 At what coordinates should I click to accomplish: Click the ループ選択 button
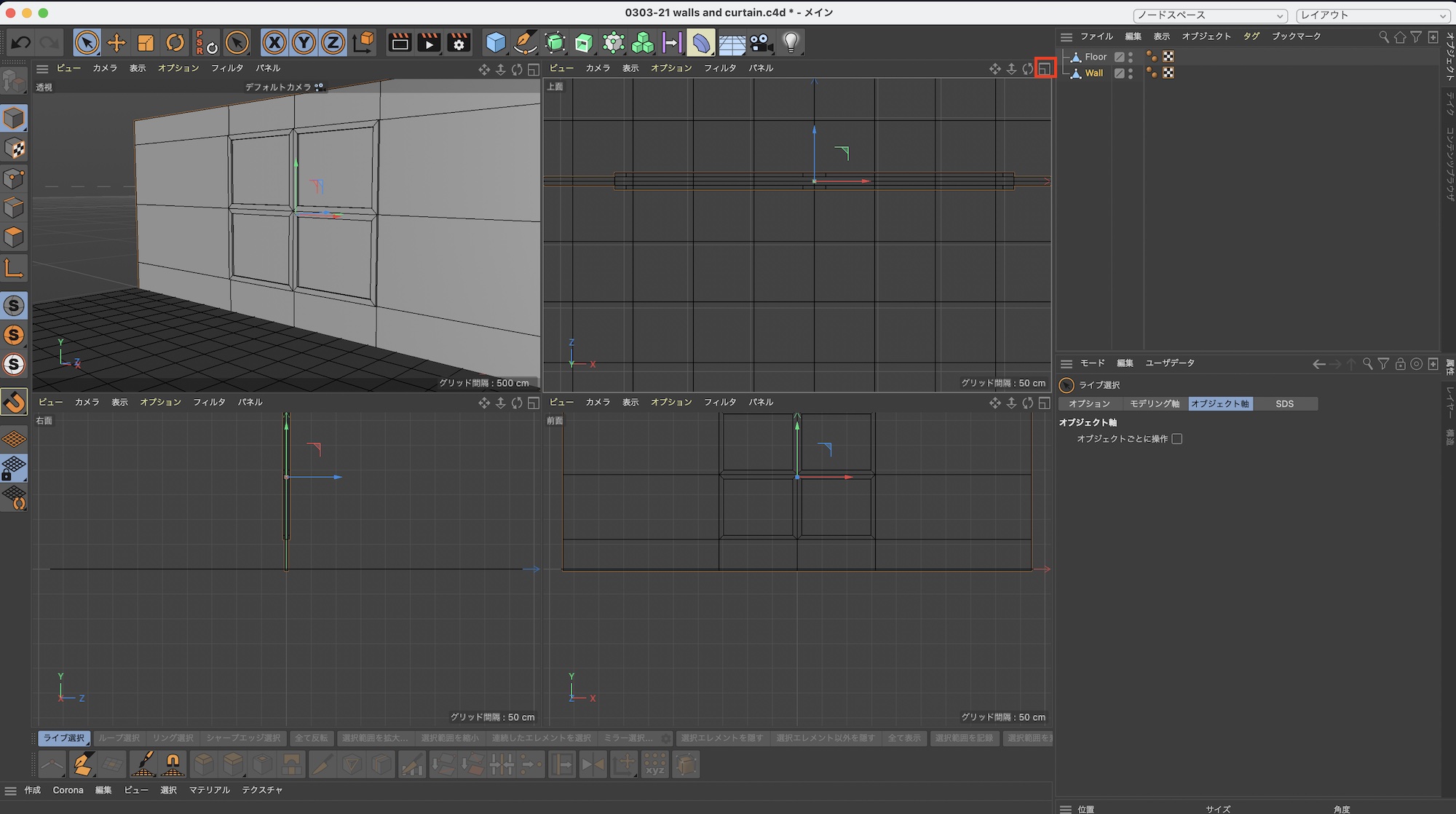click(119, 738)
